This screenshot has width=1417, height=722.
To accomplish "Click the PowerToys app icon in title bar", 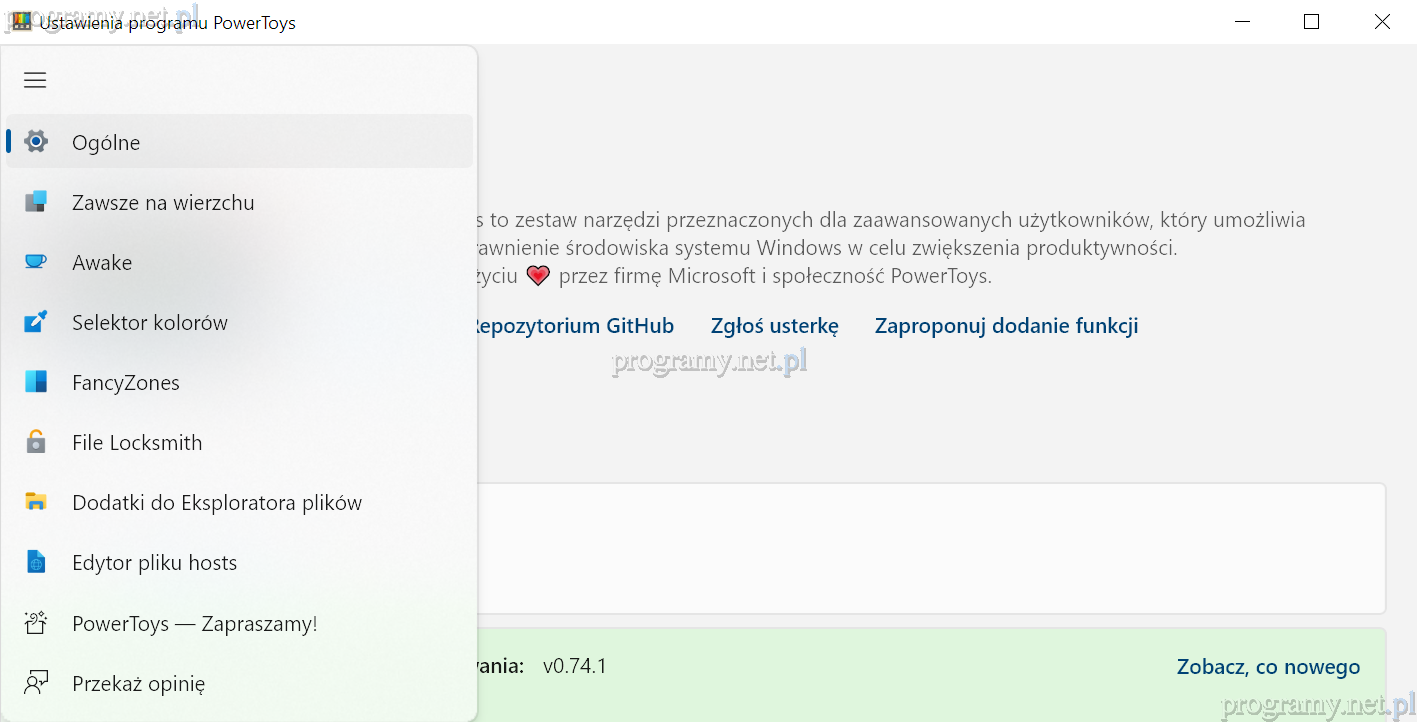I will point(21,22).
